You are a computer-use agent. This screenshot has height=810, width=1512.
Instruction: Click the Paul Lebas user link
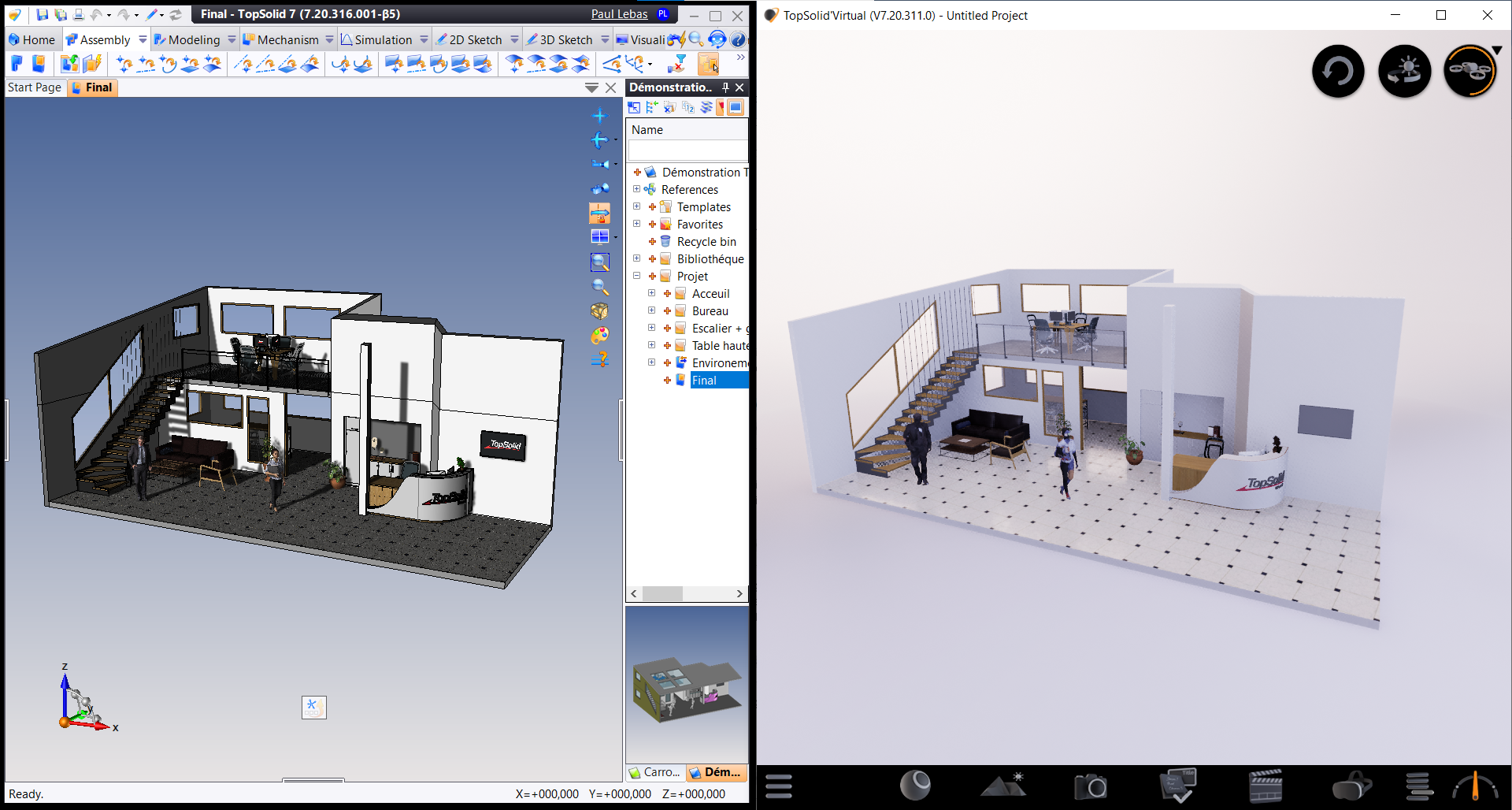(x=619, y=14)
